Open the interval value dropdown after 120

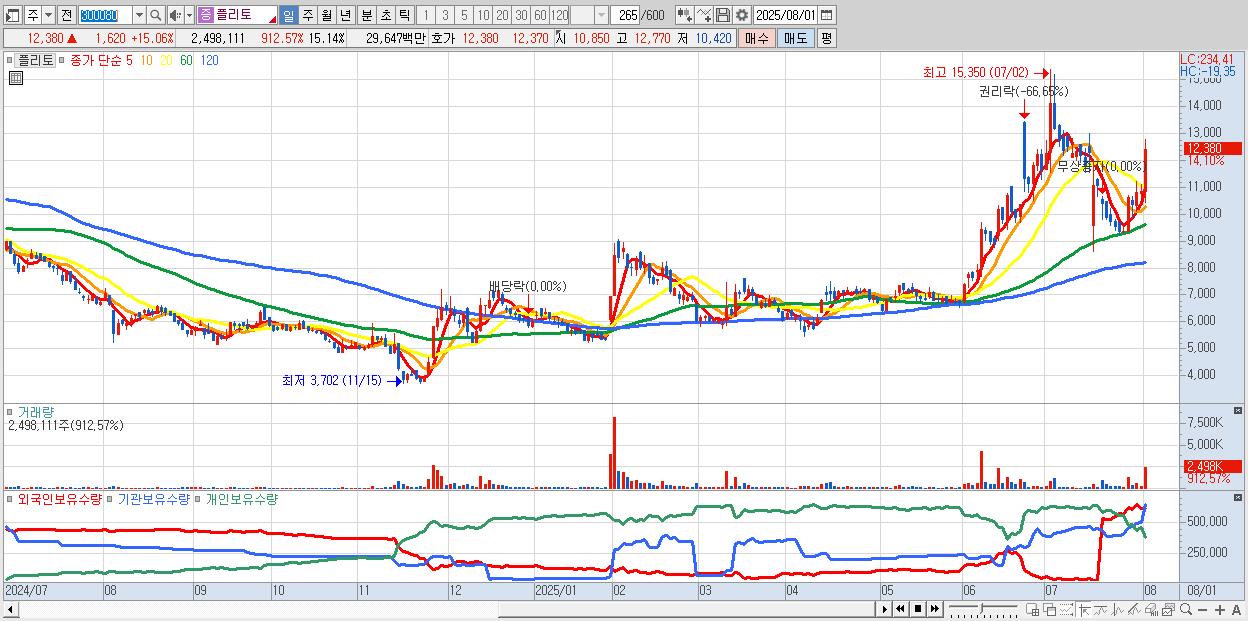pyautogui.click(x=601, y=15)
